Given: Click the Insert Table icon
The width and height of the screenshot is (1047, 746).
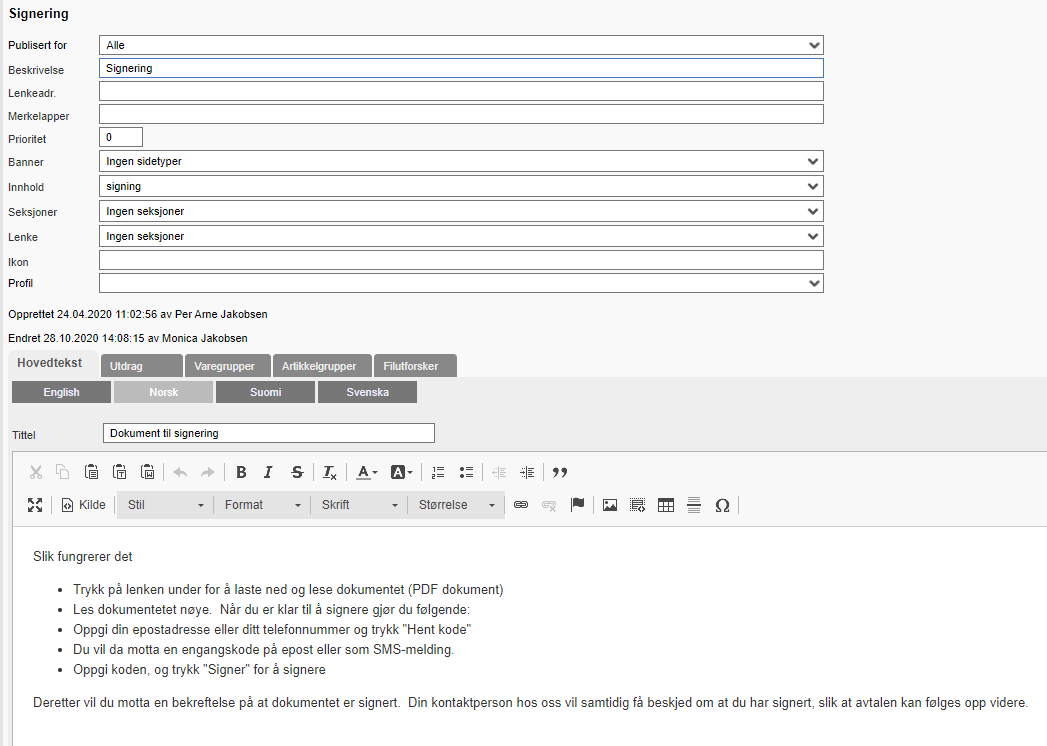Looking at the screenshot, I should click(666, 505).
